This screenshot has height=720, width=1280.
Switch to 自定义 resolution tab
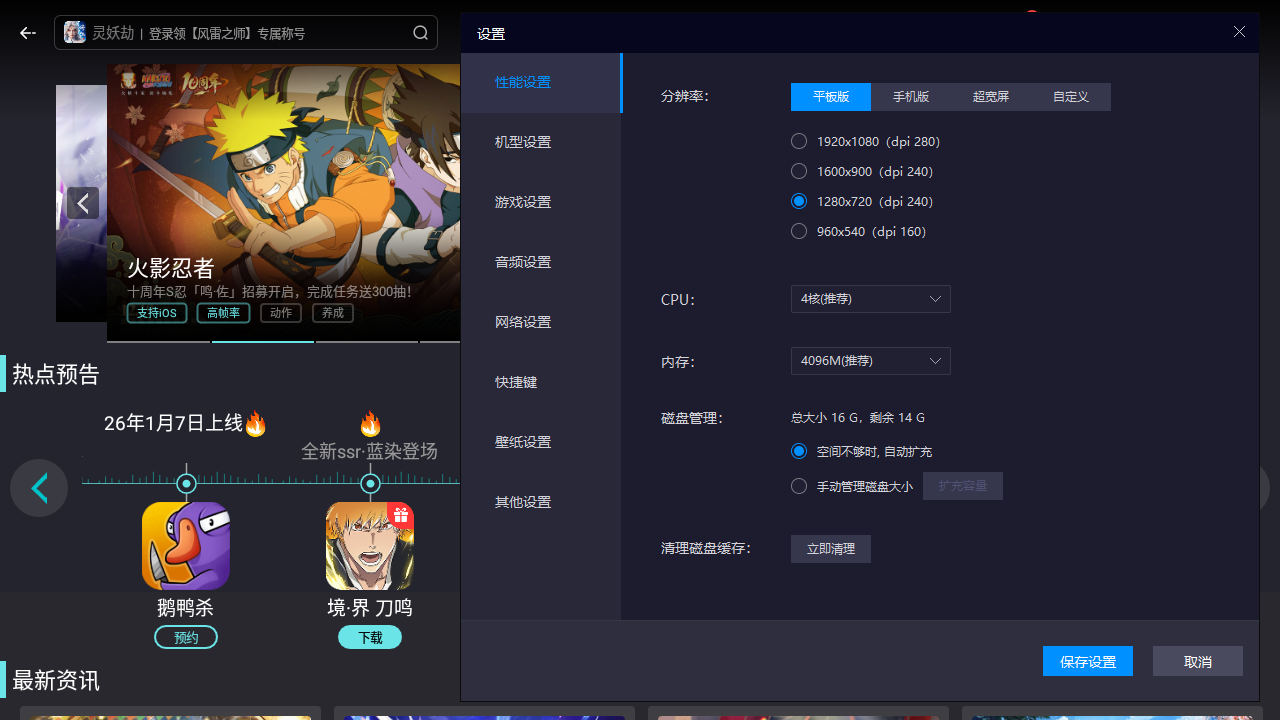[1071, 97]
